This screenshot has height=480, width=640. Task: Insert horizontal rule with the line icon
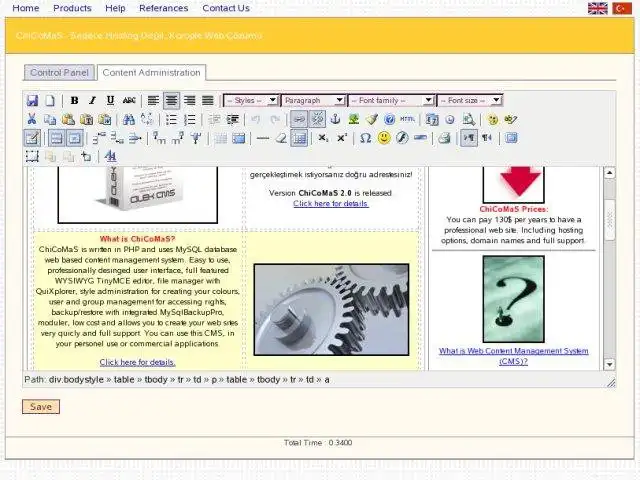[263, 138]
